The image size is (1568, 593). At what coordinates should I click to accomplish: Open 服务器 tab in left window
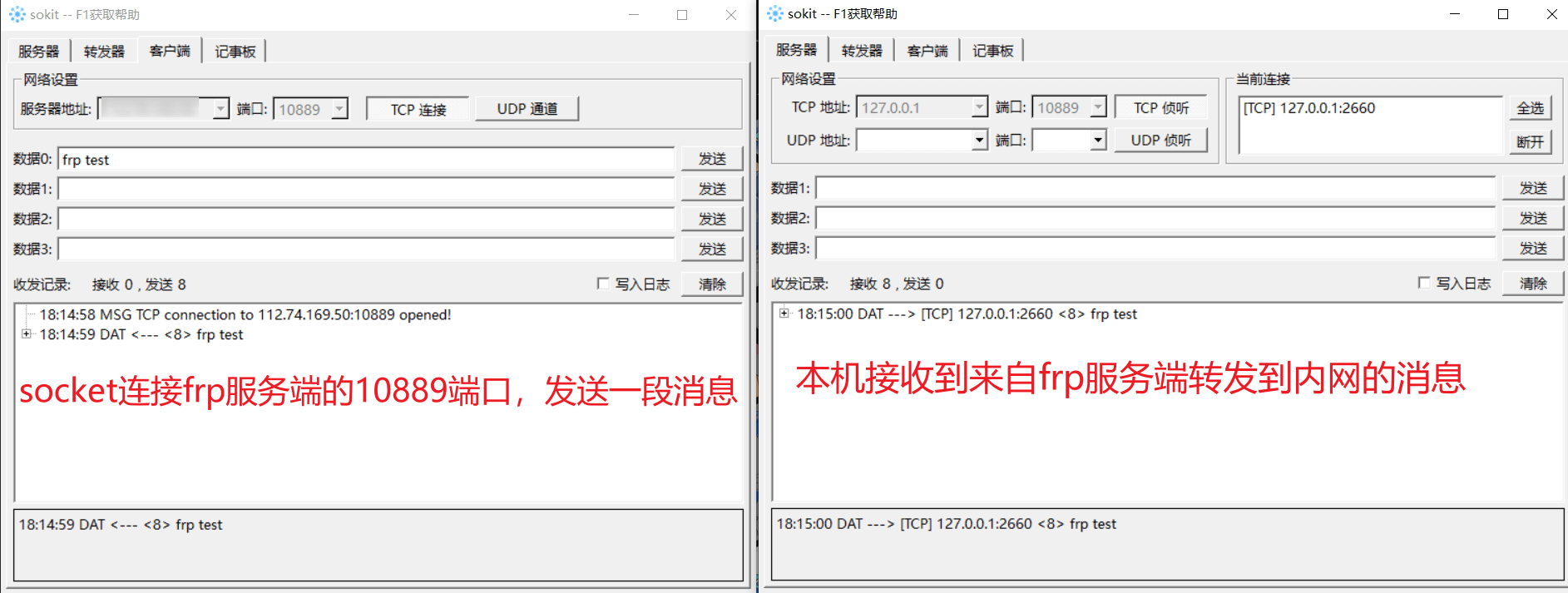[39, 52]
